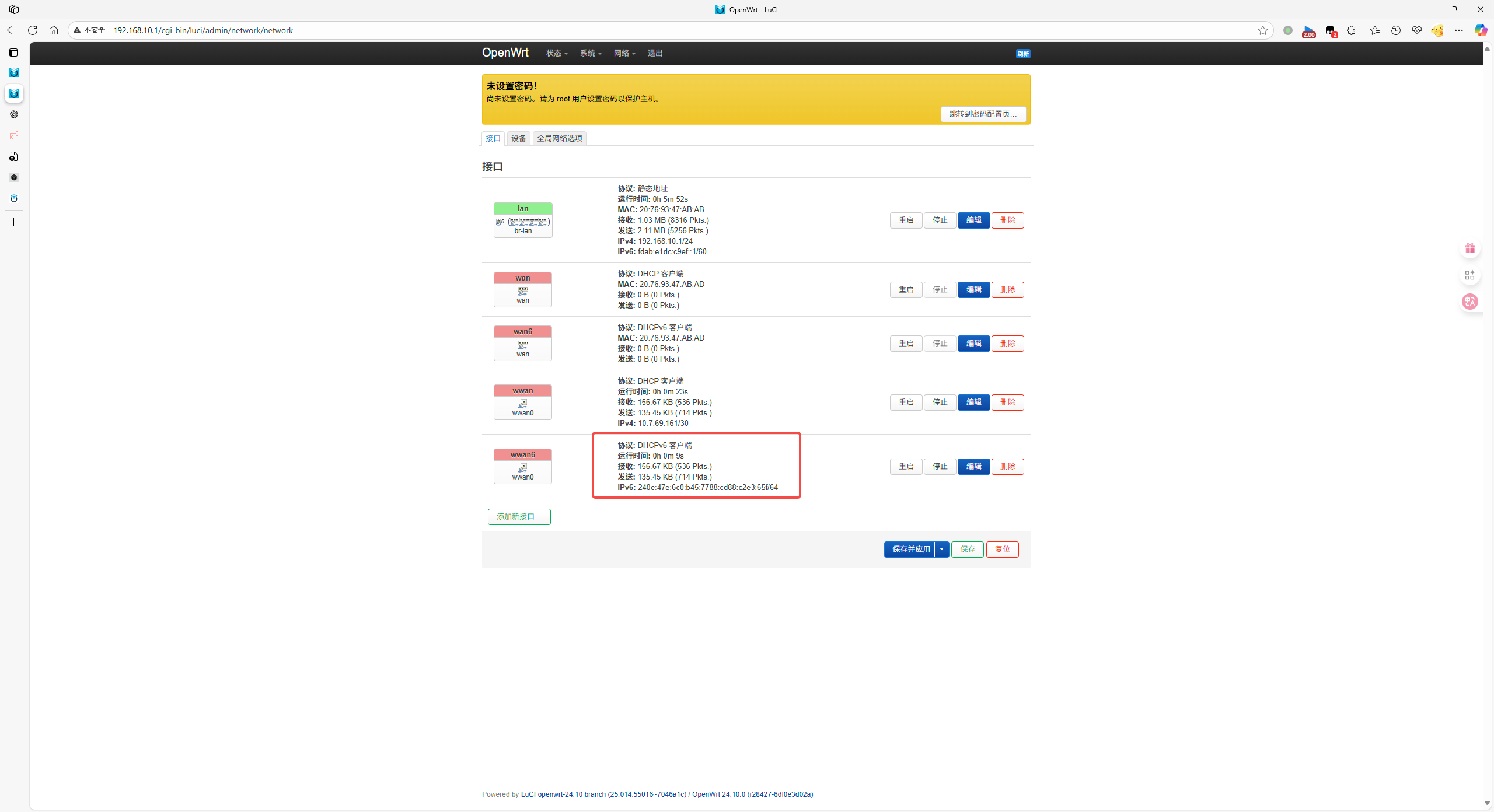Screen dimensions: 1494x812
Task: Select the 接口 tab
Action: [493, 138]
